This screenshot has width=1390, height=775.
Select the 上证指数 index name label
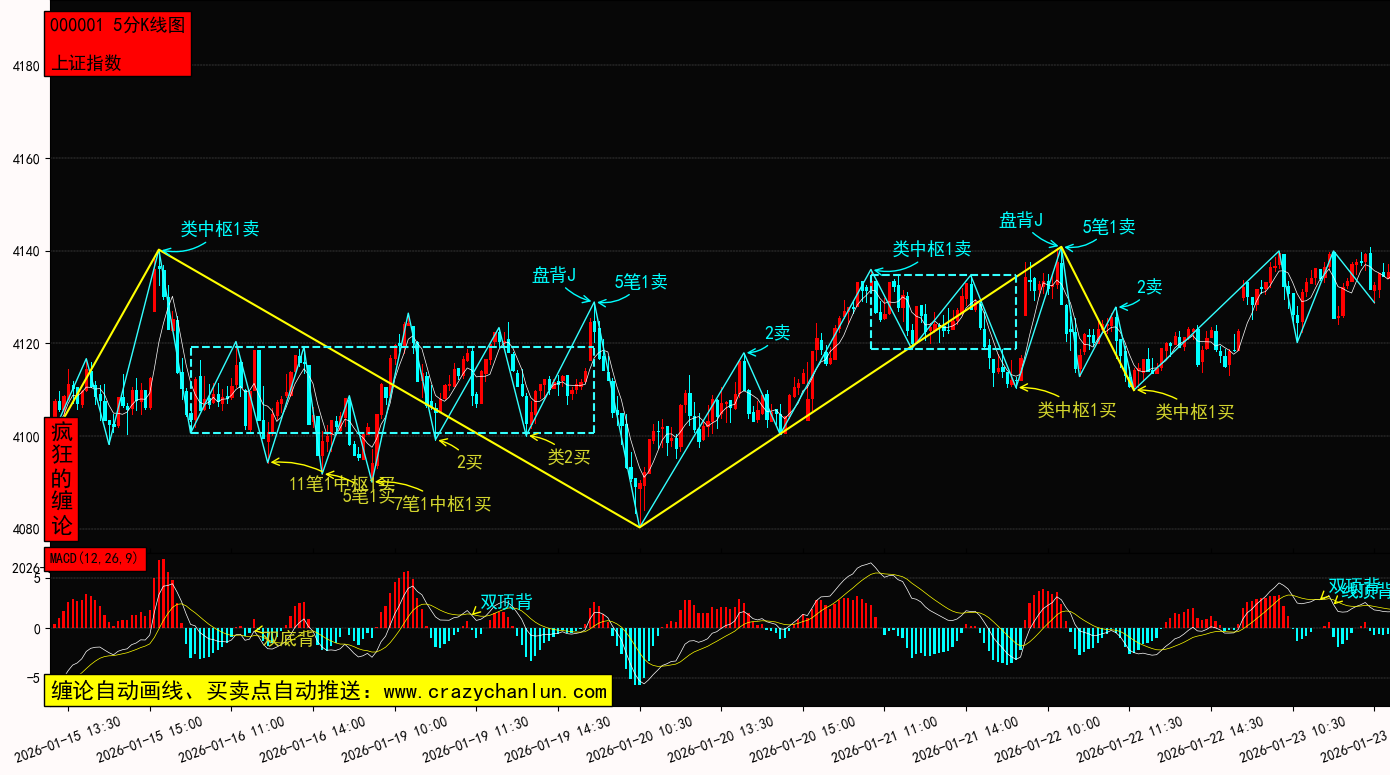86,62
